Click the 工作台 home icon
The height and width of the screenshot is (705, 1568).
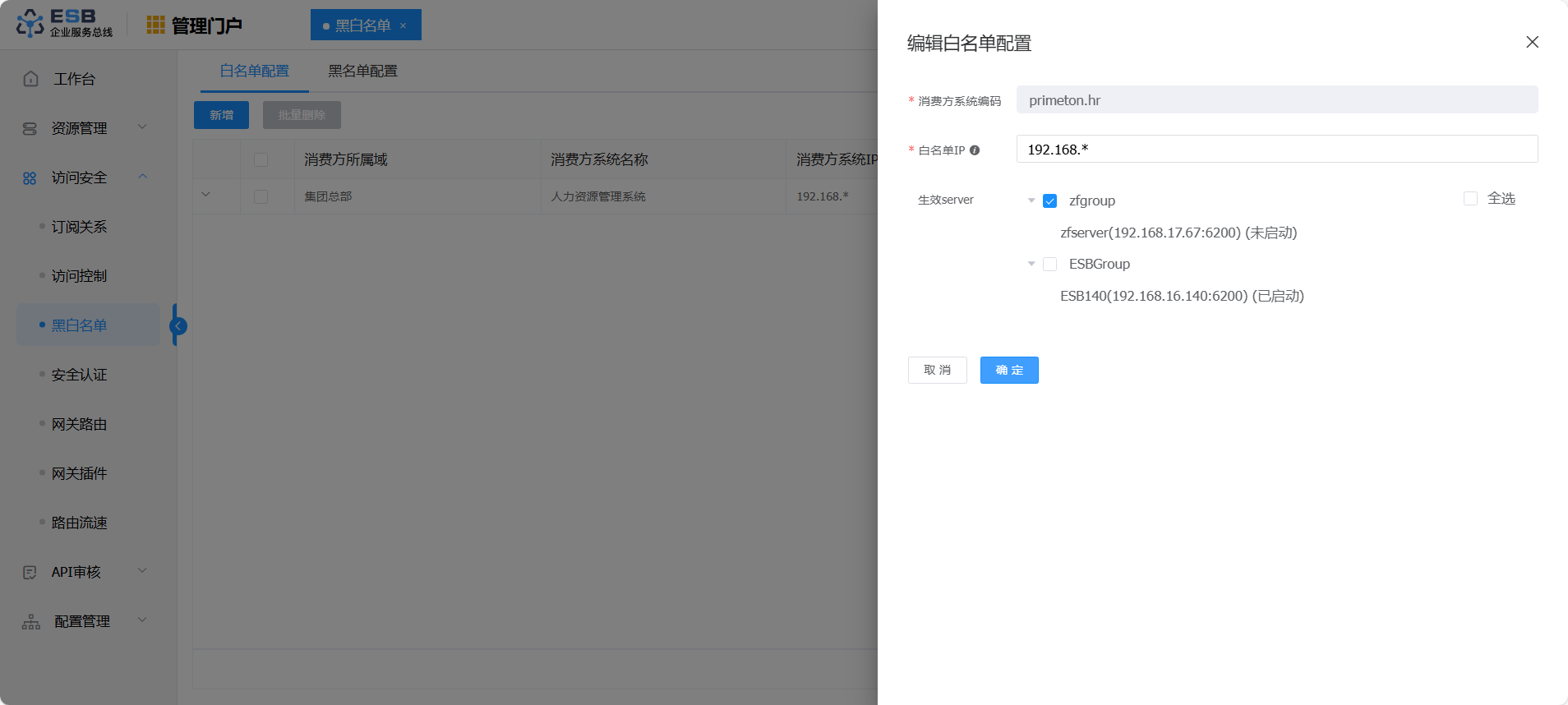pyautogui.click(x=31, y=79)
